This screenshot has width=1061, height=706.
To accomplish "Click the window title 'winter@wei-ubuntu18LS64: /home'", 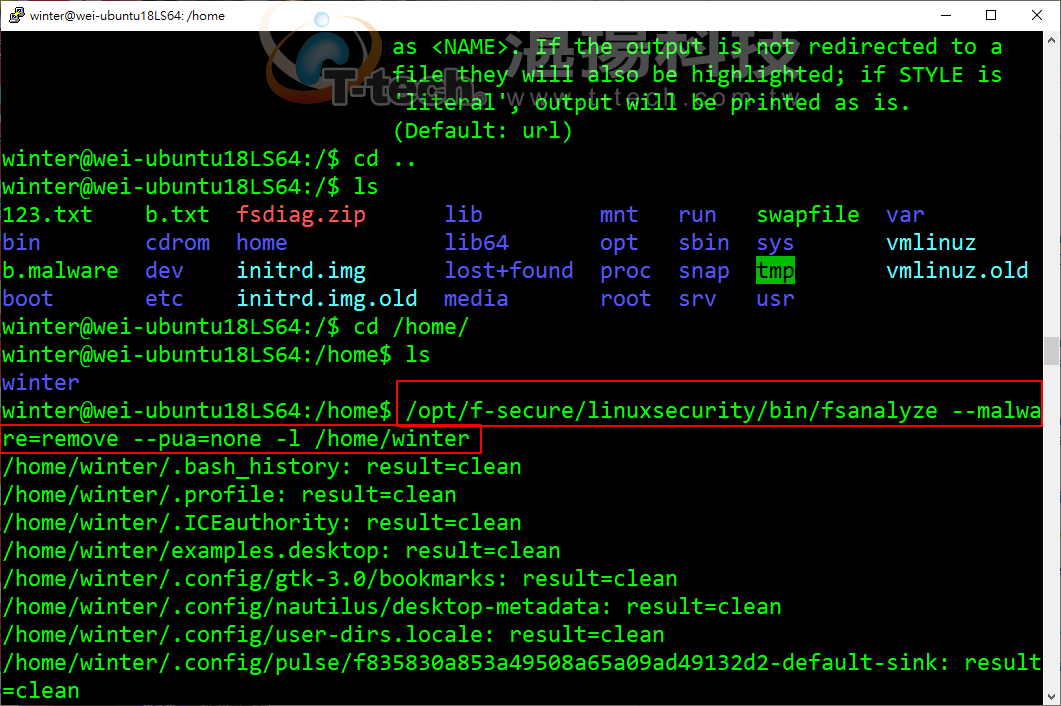I will [x=127, y=16].
